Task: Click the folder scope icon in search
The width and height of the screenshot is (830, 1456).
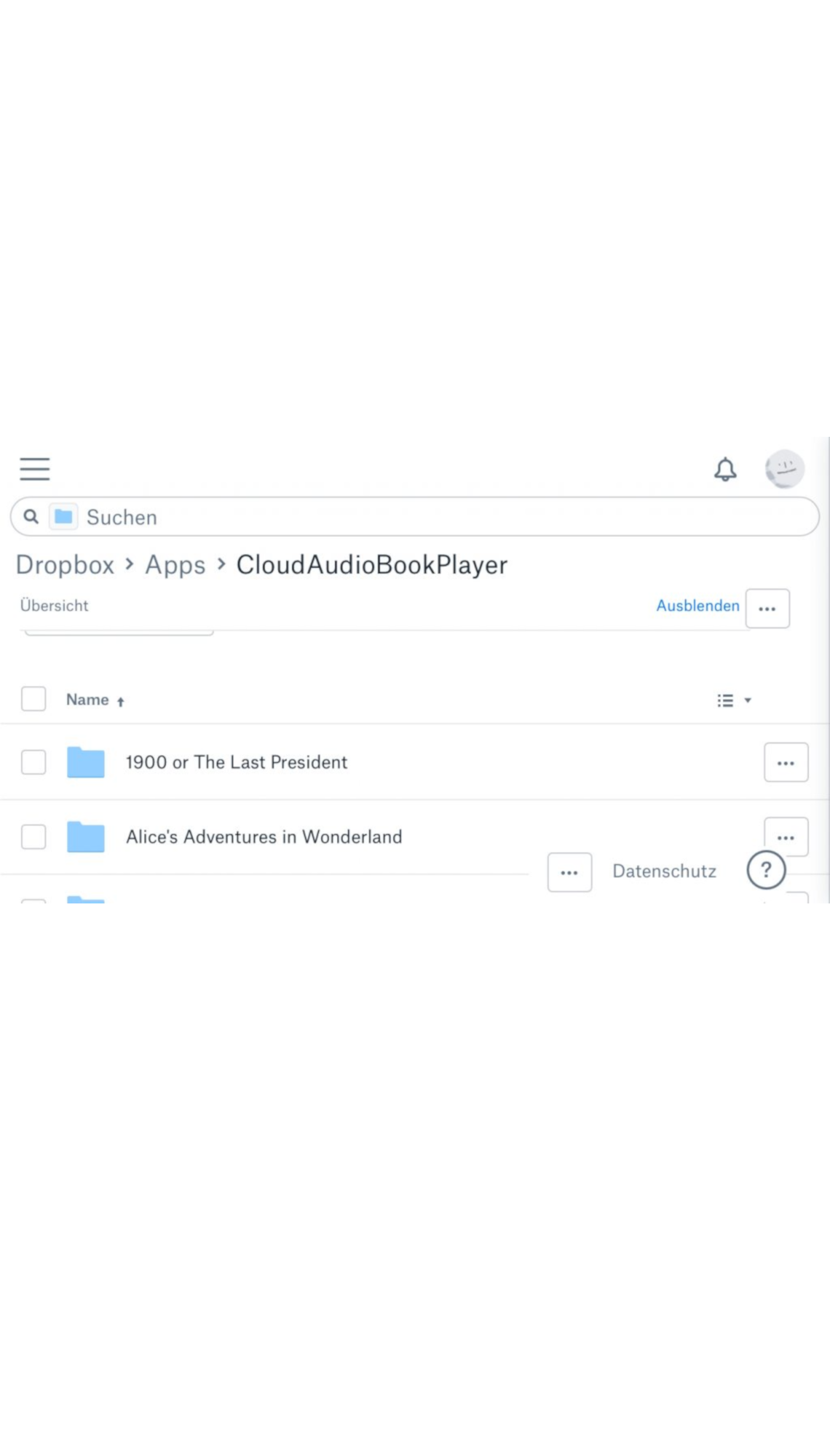Action: tap(63, 517)
